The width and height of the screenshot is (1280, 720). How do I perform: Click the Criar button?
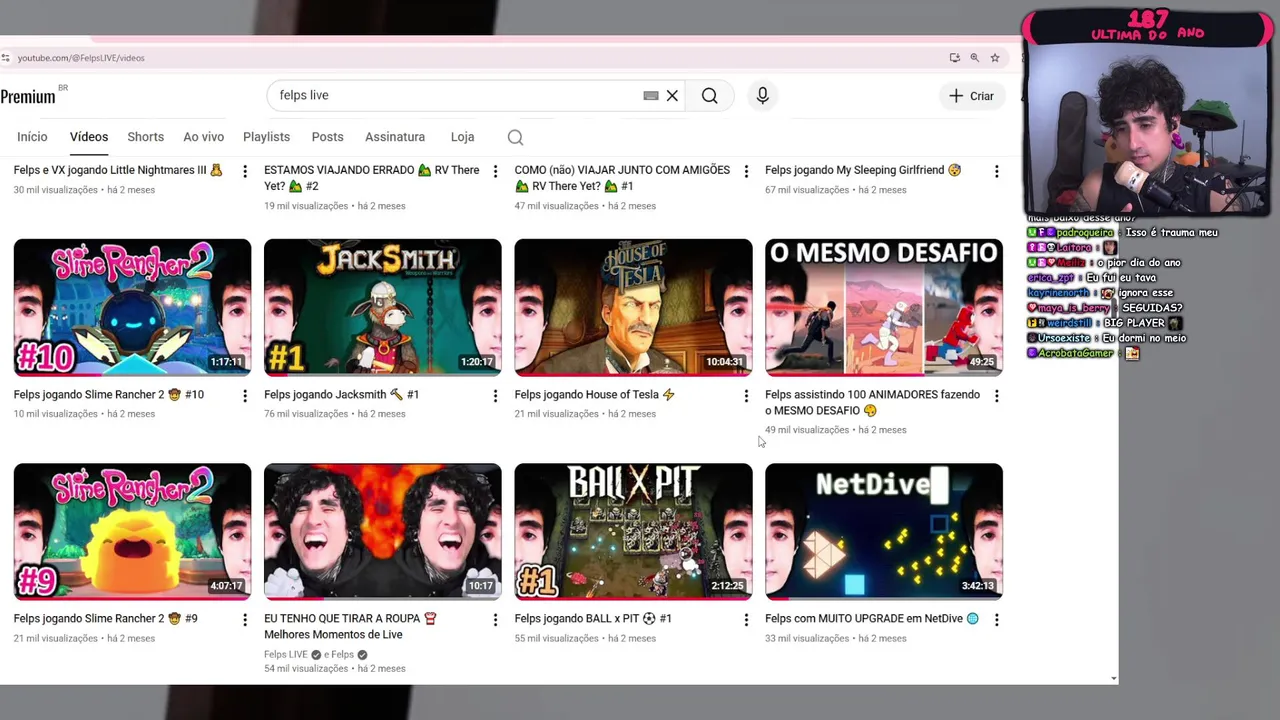click(x=971, y=96)
